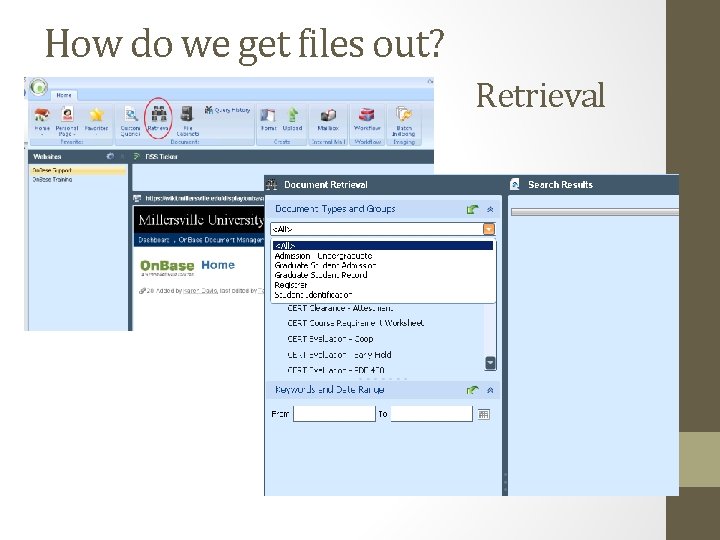Screen dimensions: 720x540
Task: Collapse the Keywords and Date Range section
Action: click(x=490, y=390)
